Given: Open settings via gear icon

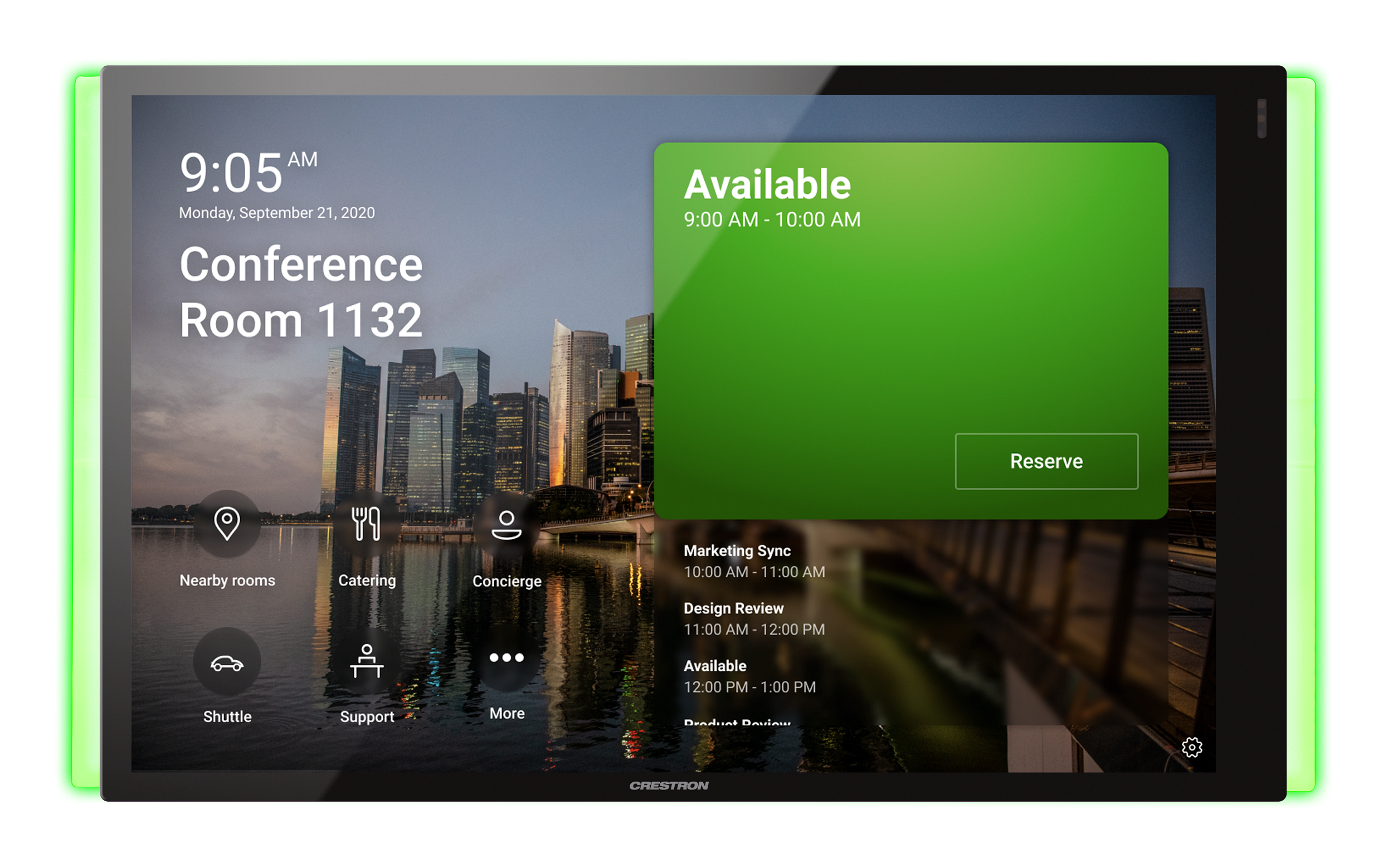Looking at the screenshot, I should coord(1191,747).
